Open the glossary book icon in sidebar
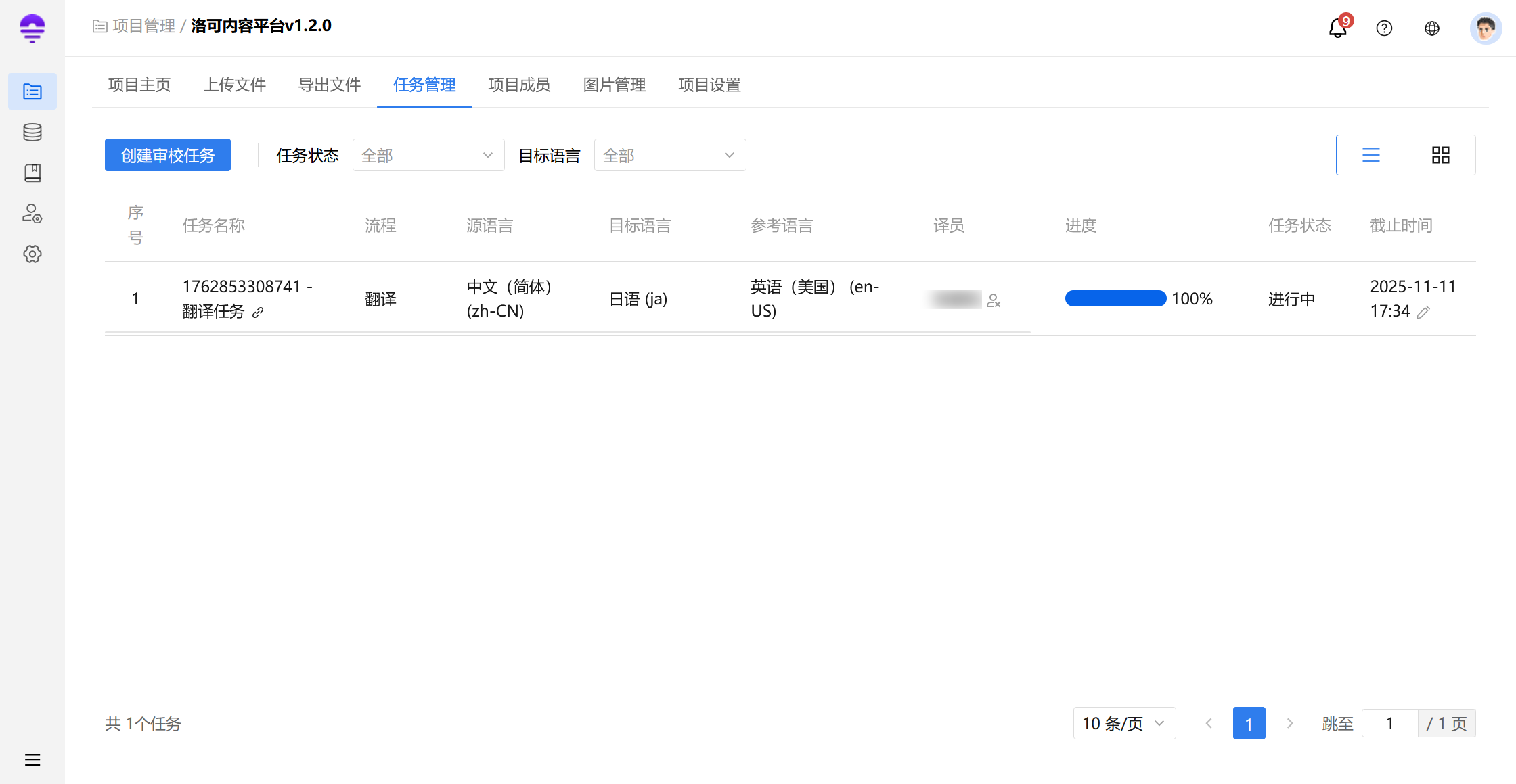The image size is (1516, 784). (x=32, y=172)
